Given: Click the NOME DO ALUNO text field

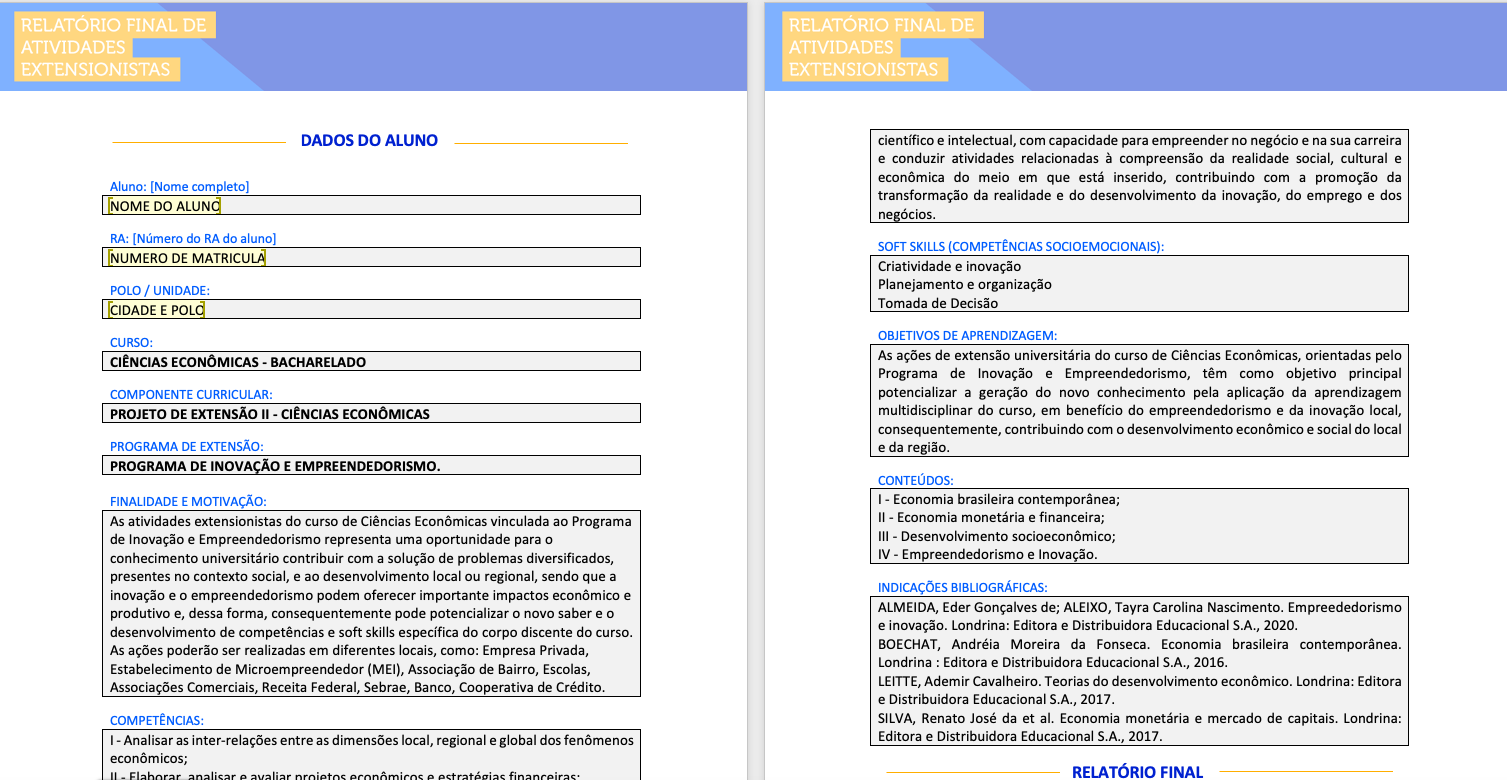Looking at the screenshot, I should pyautogui.click(x=371, y=206).
